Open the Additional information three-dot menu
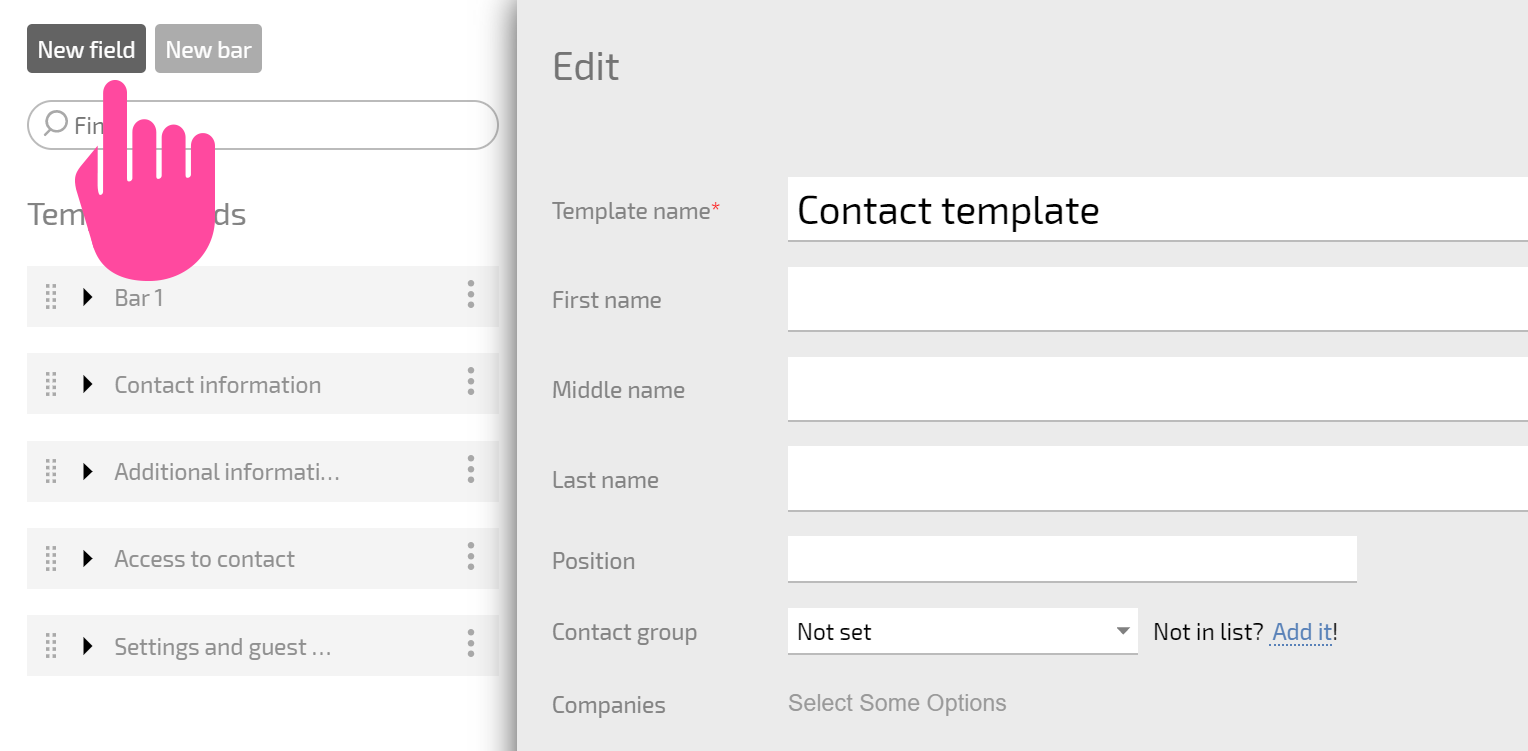 pos(470,469)
